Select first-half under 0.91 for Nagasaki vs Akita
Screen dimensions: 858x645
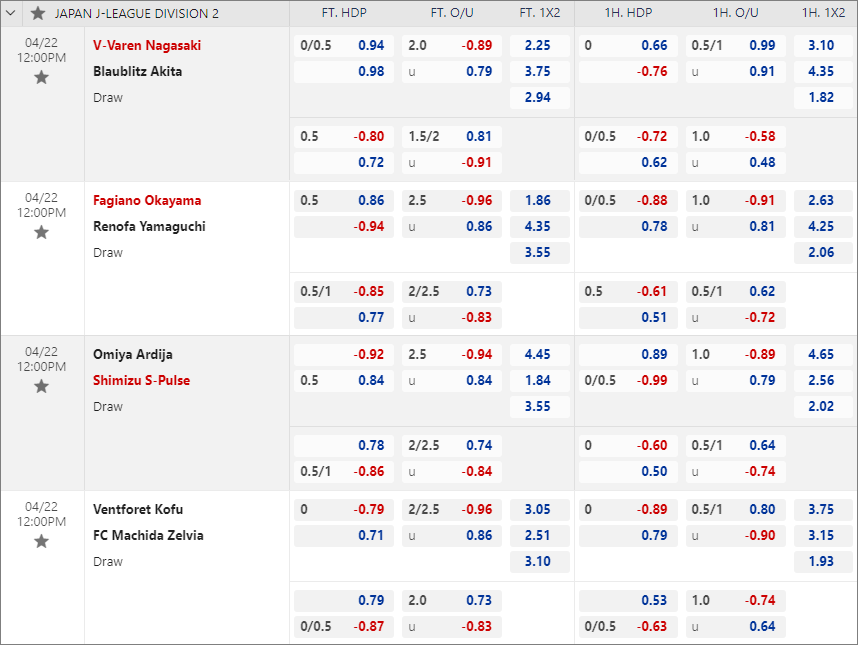tap(736, 71)
